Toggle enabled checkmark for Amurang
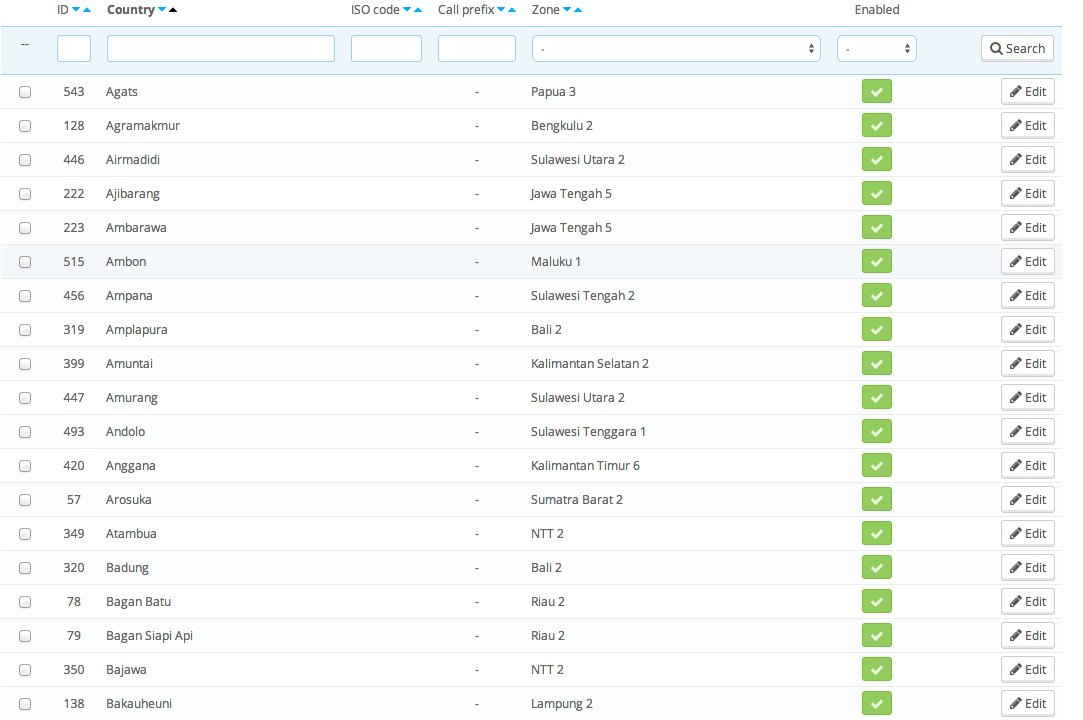 876,397
